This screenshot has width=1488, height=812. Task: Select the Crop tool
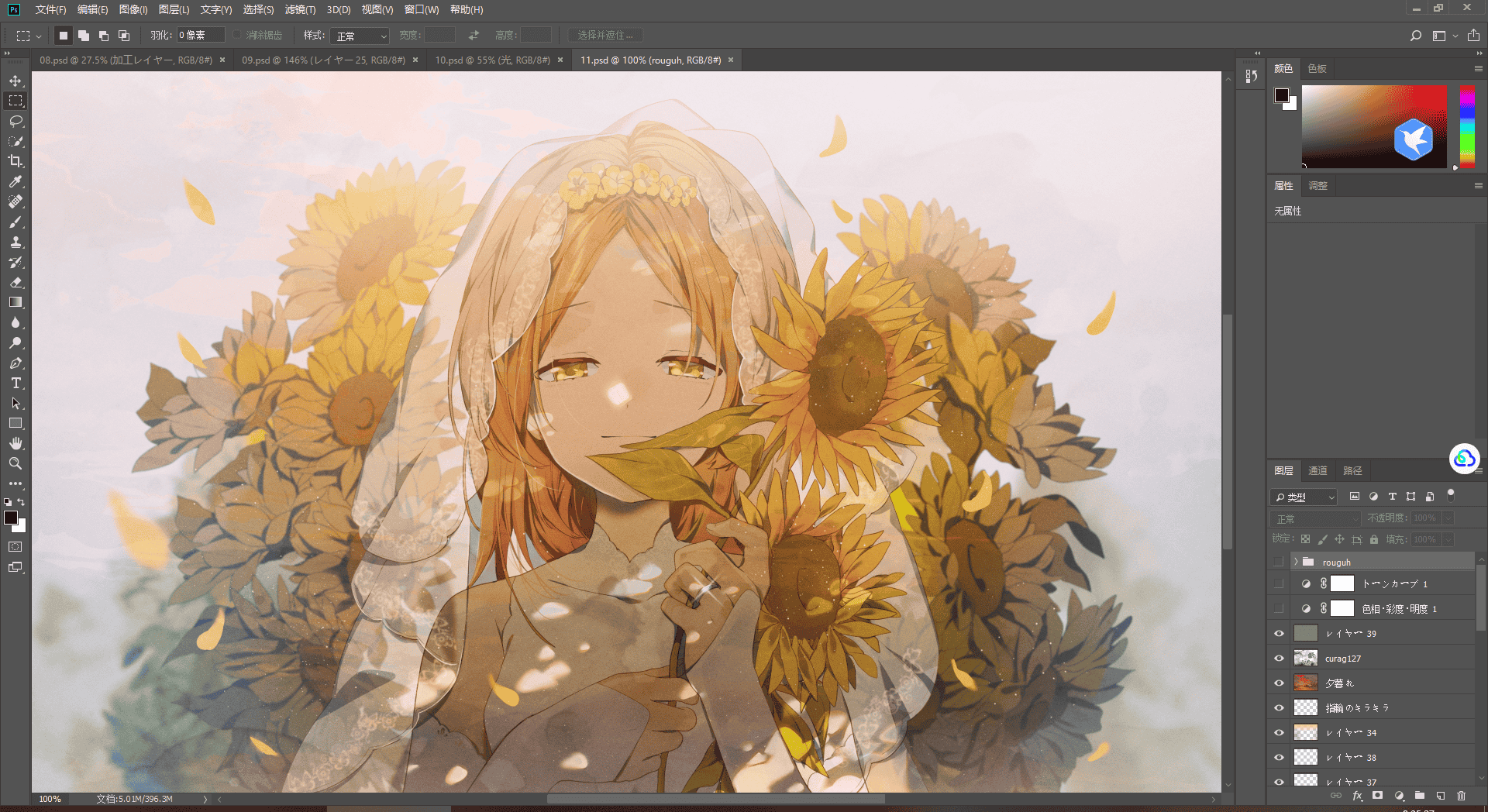click(15, 161)
